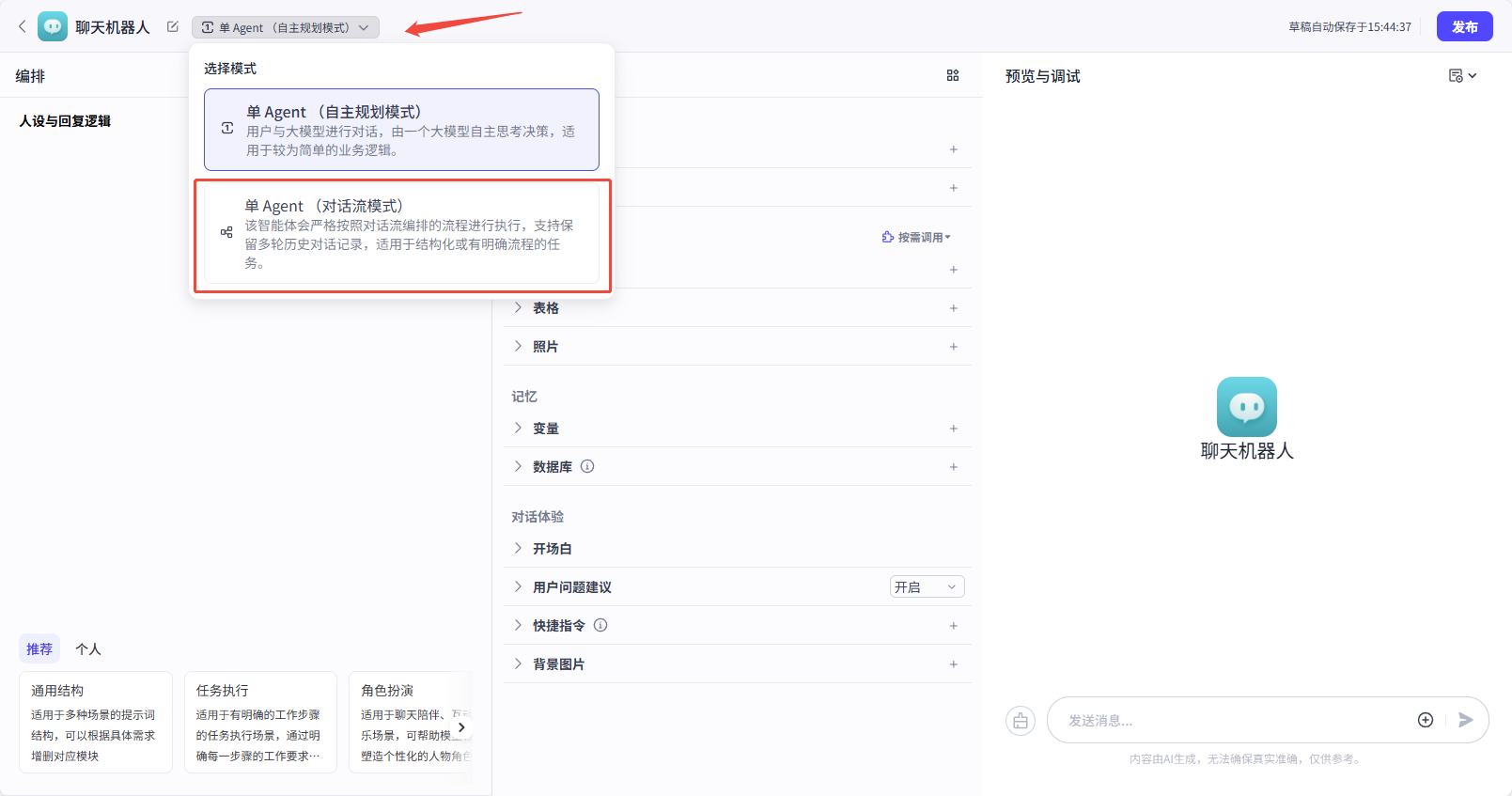Image resolution: width=1512 pixels, height=796 pixels.
Task: Expand the 开场白 section
Action: (552, 549)
